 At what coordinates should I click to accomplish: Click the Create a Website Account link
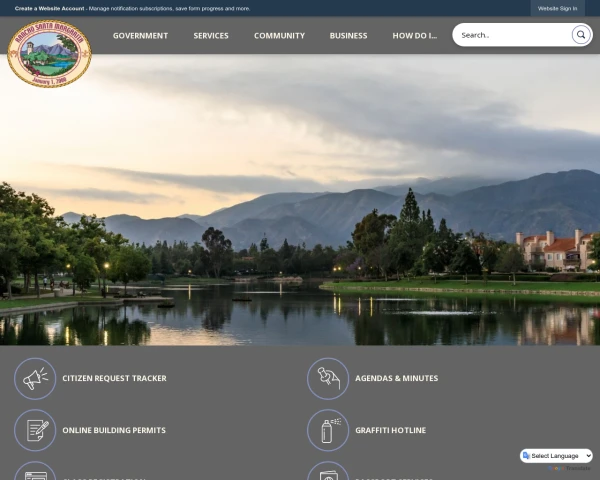click(49, 8)
